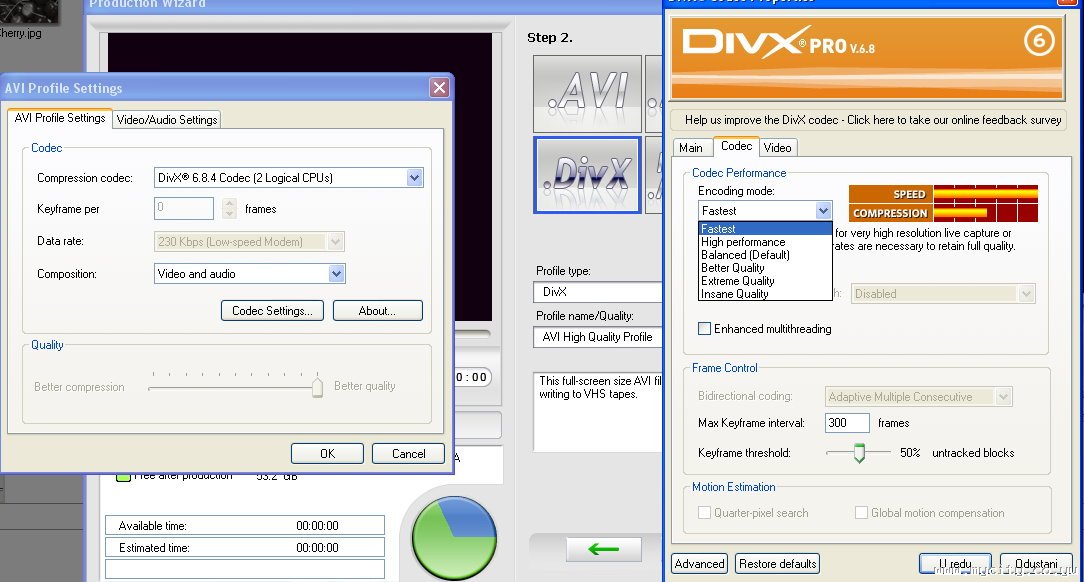Click the Available time value 00:00:00

(317, 526)
